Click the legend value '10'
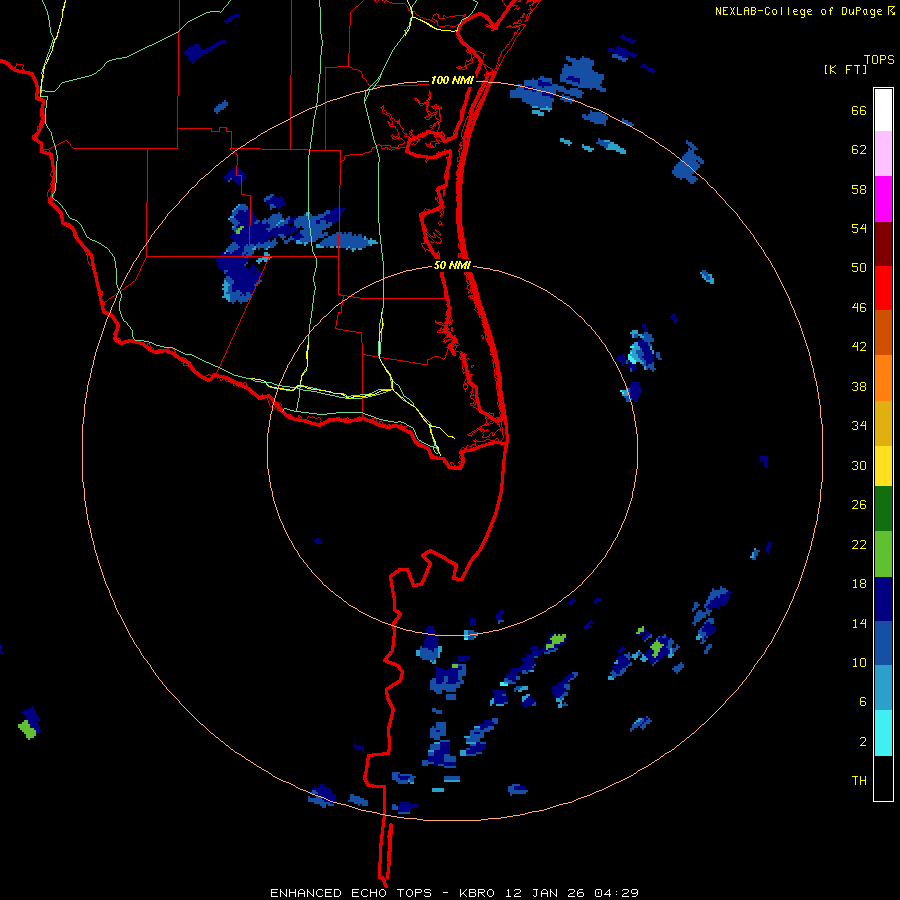 (859, 663)
